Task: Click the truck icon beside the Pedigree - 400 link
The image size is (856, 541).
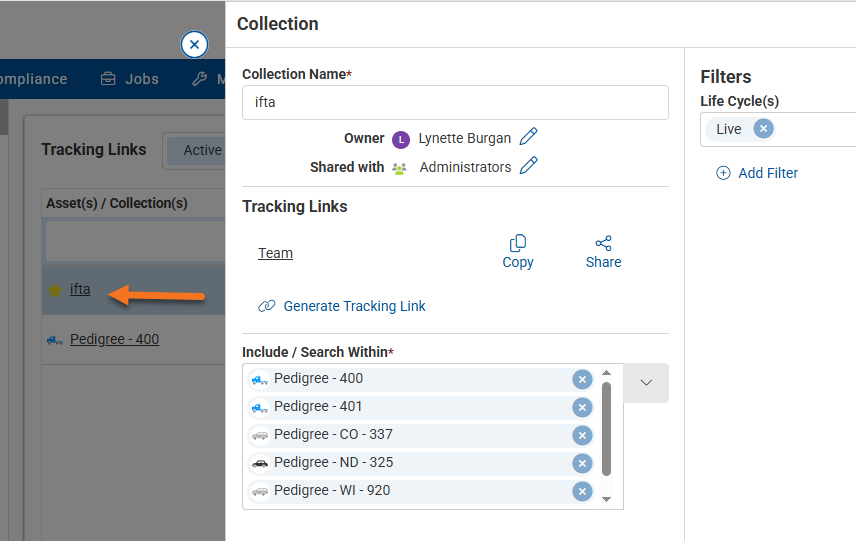Action: [55, 341]
